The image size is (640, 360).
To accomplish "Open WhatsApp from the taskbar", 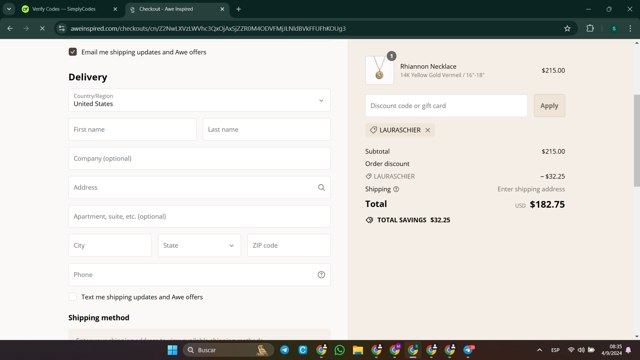I will pyautogui.click(x=339, y=350).
